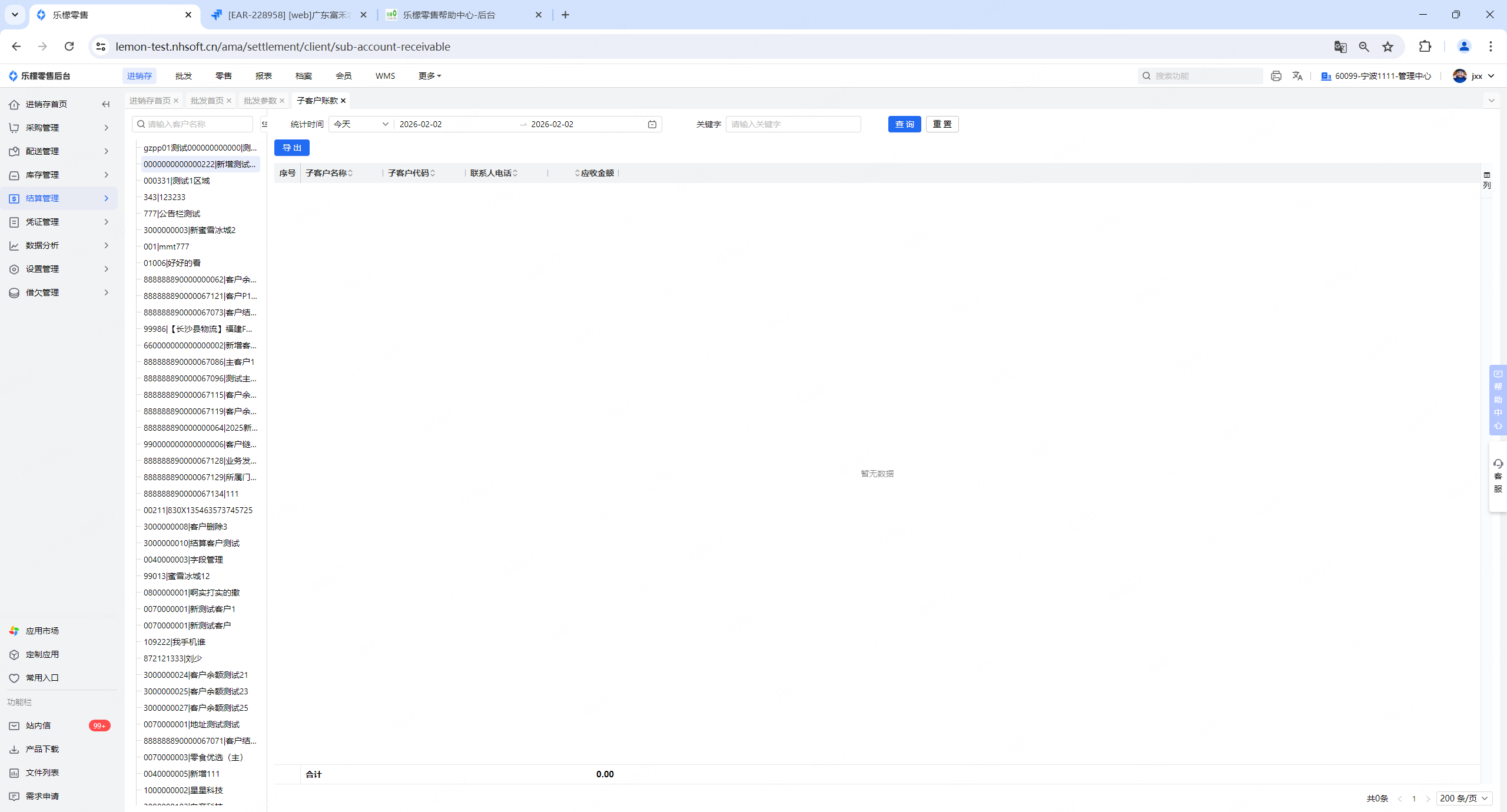The height and width of the screenshot is (812, 1507).
Task: Open the 200 条/页 page size dropdown
Action: pos(1463,798)
